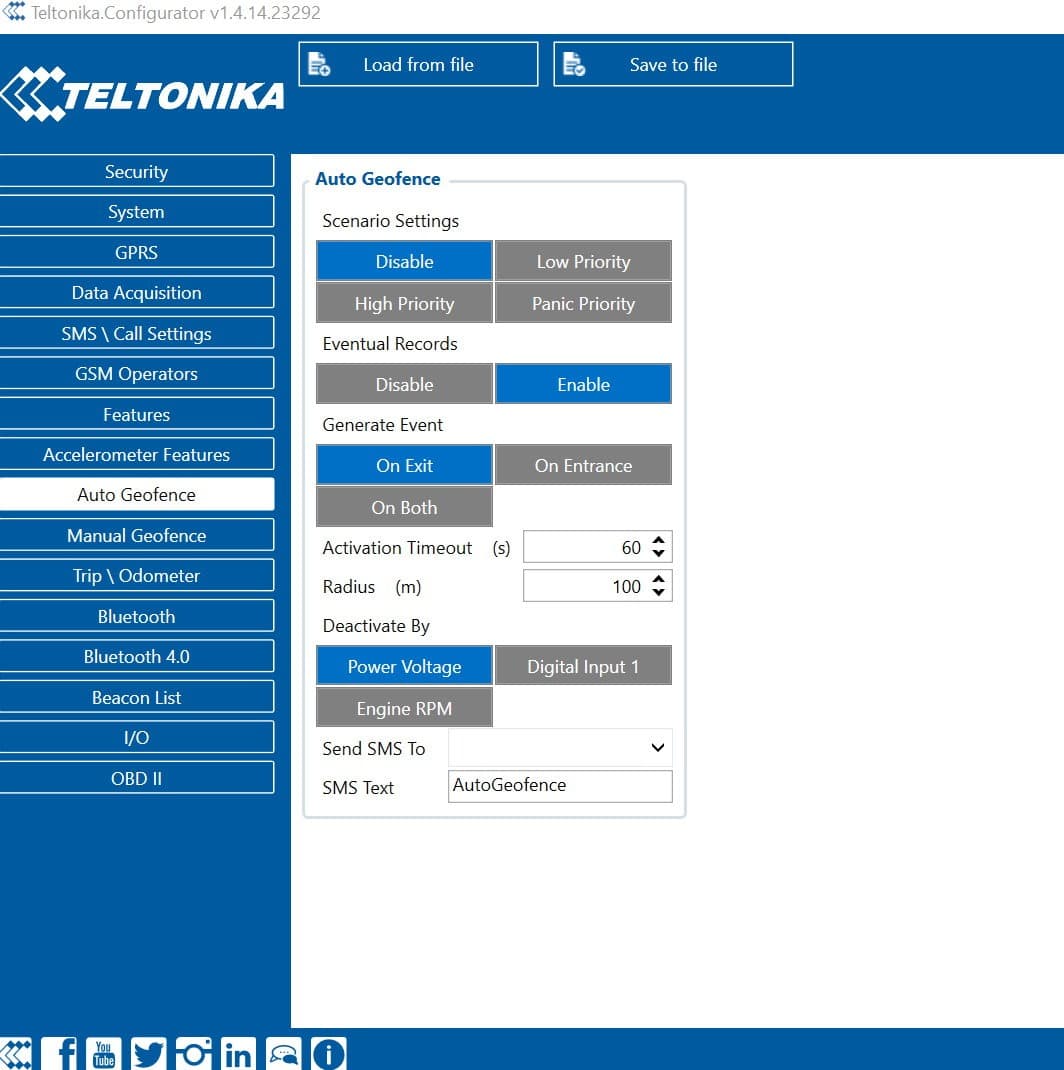This screenshot has height=1070, width=1064.
Task: Open the Twitter bird icon
Action: (x=149, y=1053)
